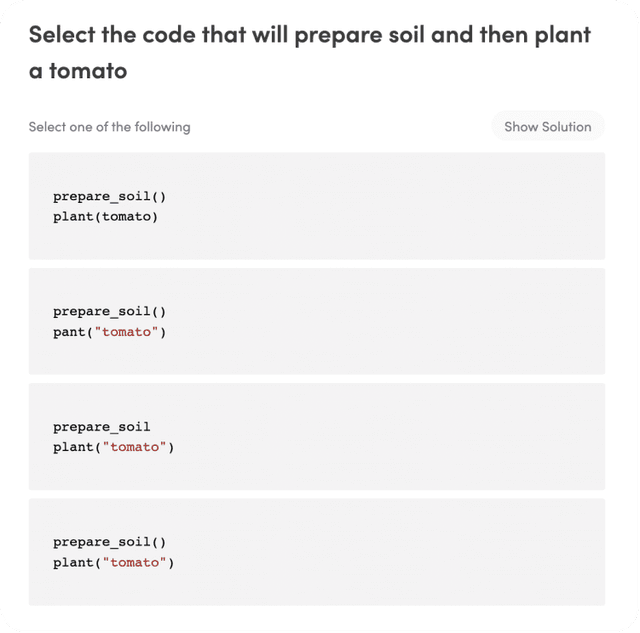Click the prepare_soil line missing parentheses
Viewport: 640px width, 633px height.
click(101, 427)
